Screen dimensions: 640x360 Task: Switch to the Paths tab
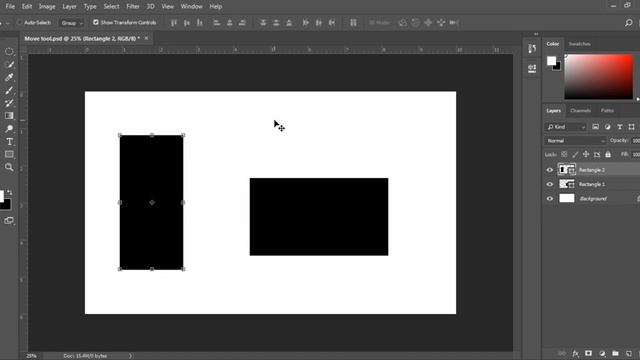tap(607, 111)
